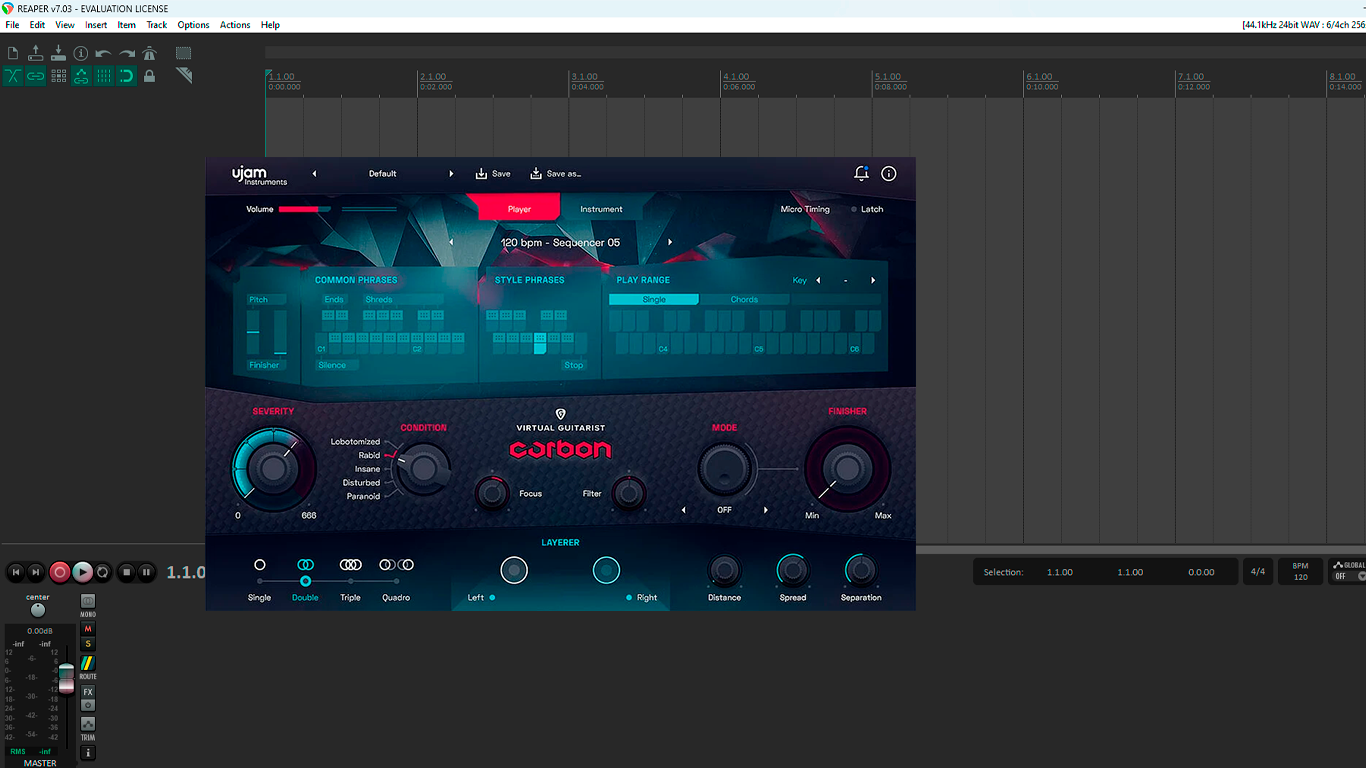Solo the master track with S button
The height and width of the screenshot is (768, 1366).
(88, 644)
